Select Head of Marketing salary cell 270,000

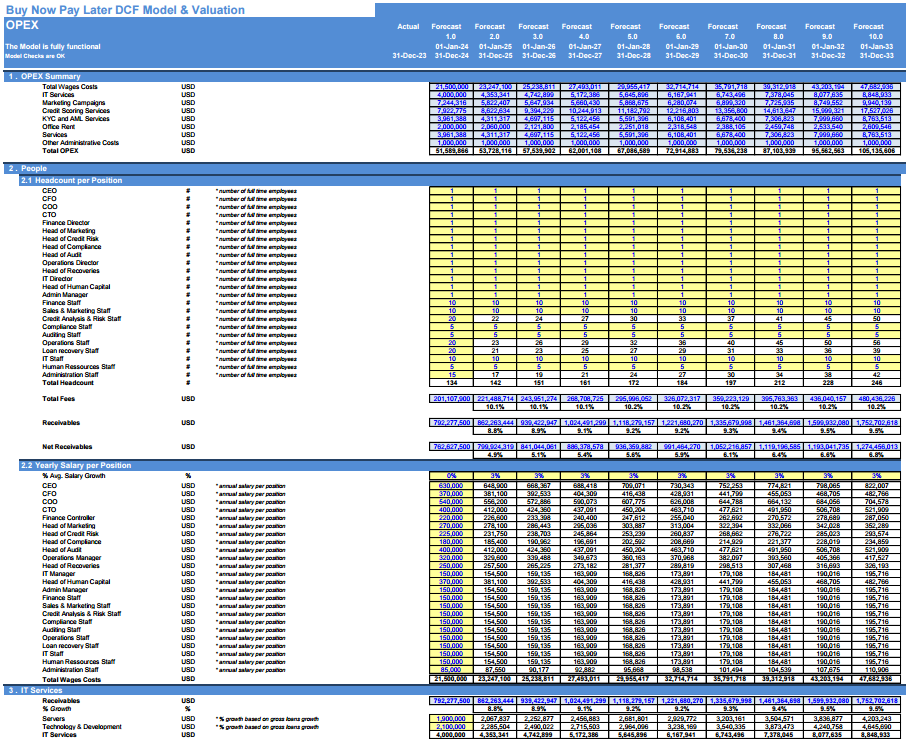coord(452,526)
